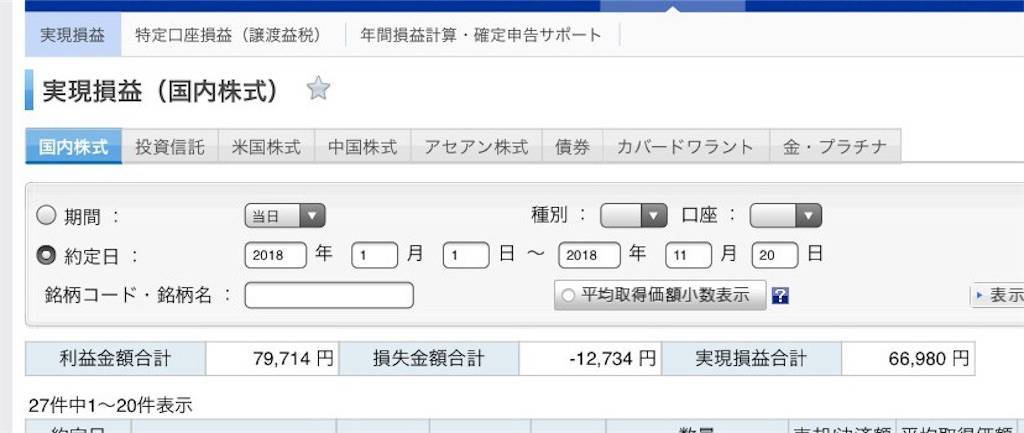The height and width of the screenshot is (433, 1024).
Task: Click the start day field before 日 ～
Action: (x=466, y=255)
